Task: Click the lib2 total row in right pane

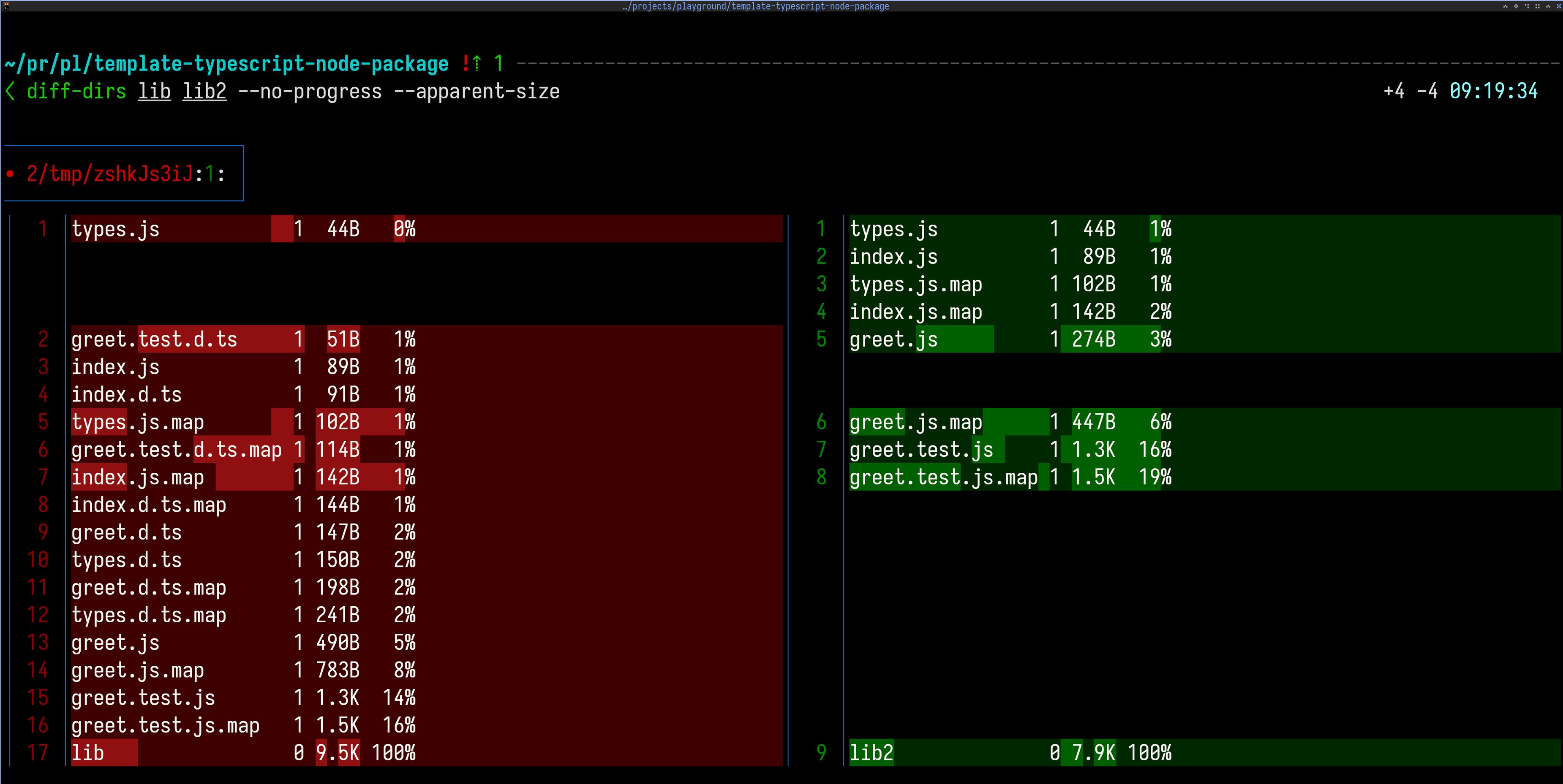Action: pyautogui.click(x=871, y=752)
